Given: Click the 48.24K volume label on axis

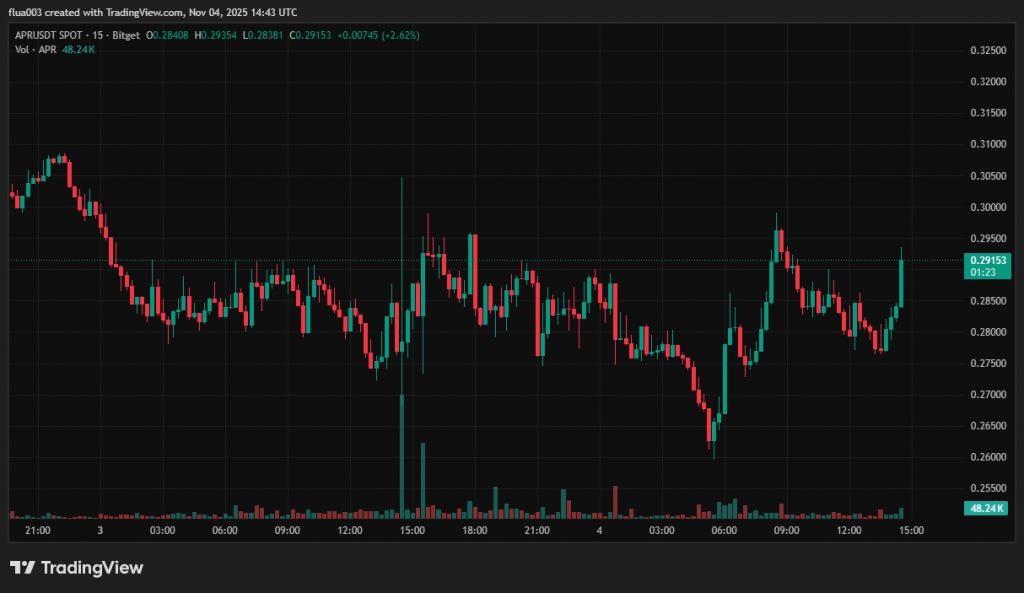Looking at the screenshot, I should (988, 509).
